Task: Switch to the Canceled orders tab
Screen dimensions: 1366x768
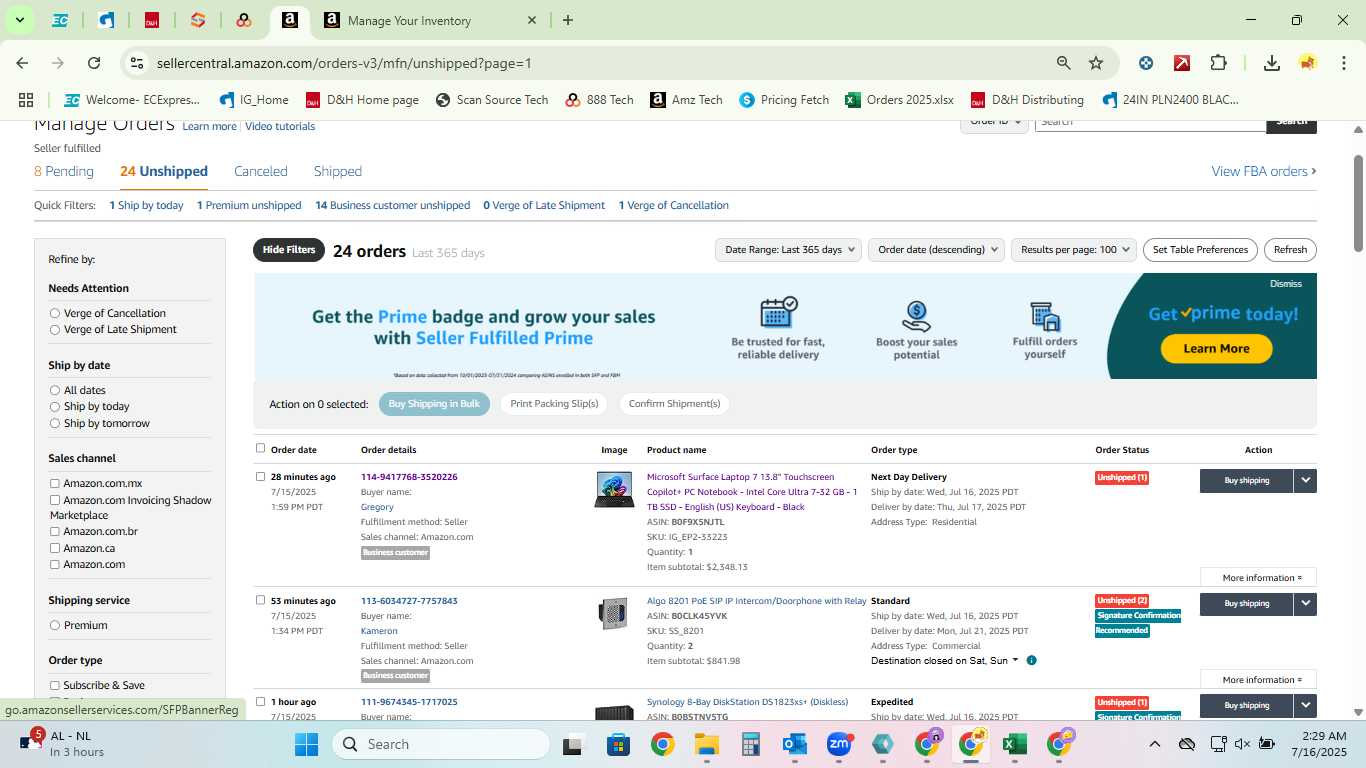Action: click(x=261, y=171)
